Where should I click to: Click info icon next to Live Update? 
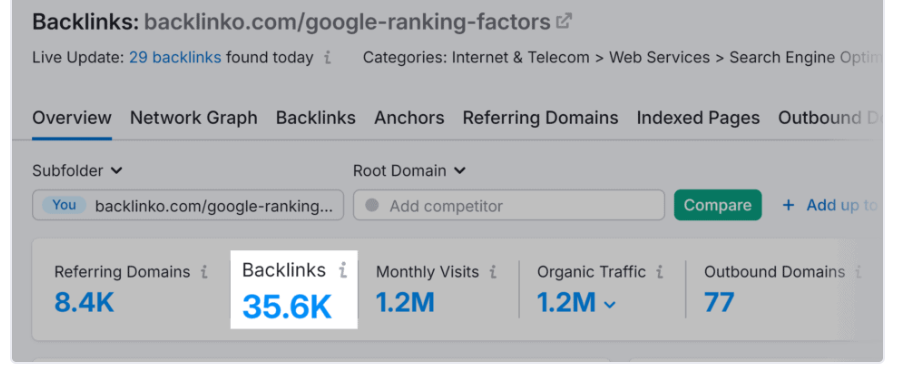[327, 58]
